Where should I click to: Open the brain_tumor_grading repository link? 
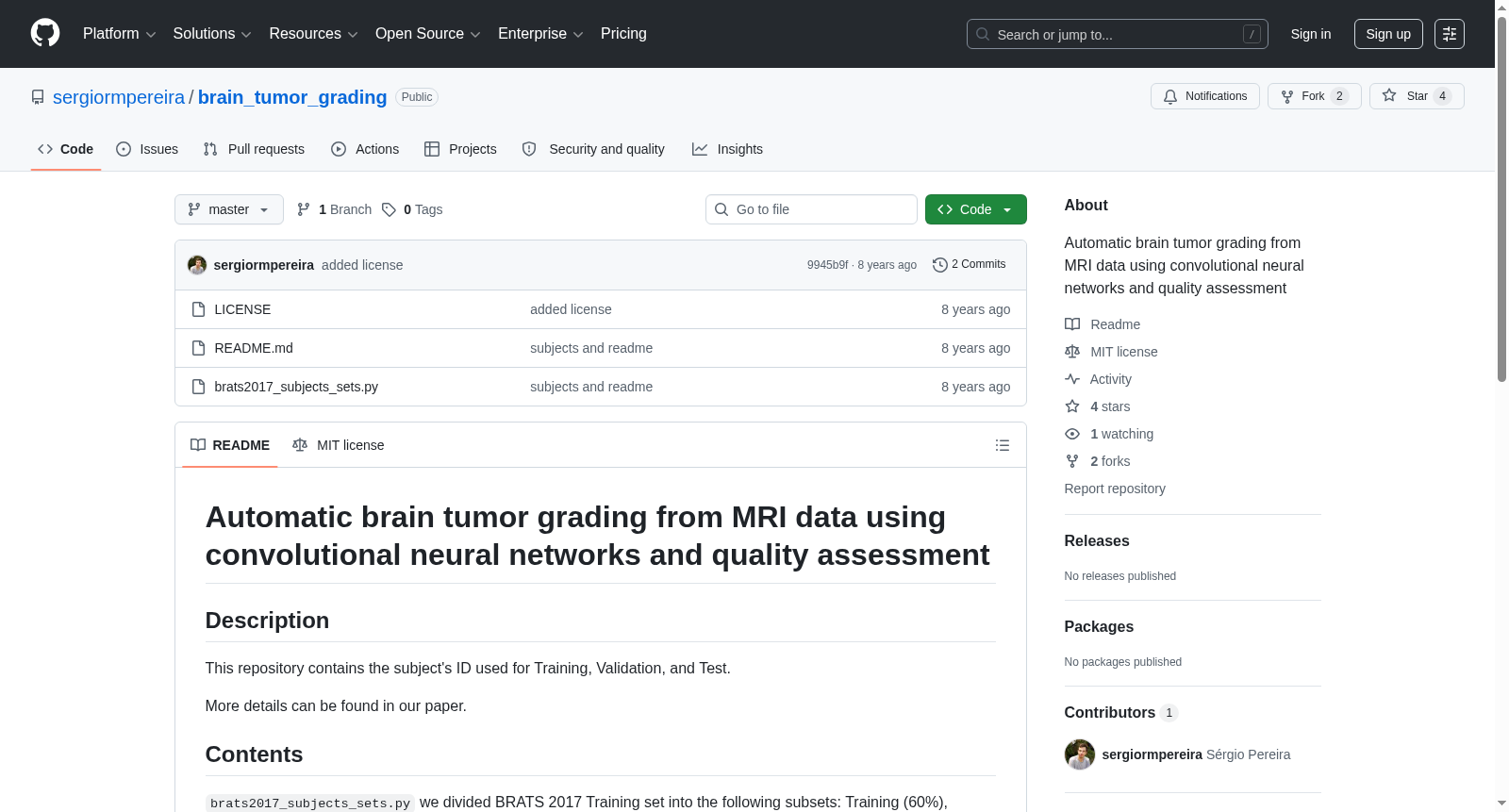point(292,97)
